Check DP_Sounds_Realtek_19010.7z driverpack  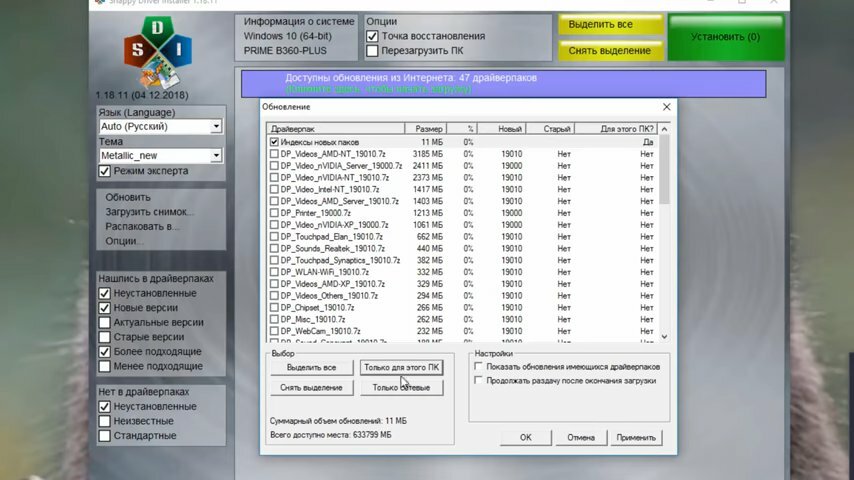tap(274, 248)
